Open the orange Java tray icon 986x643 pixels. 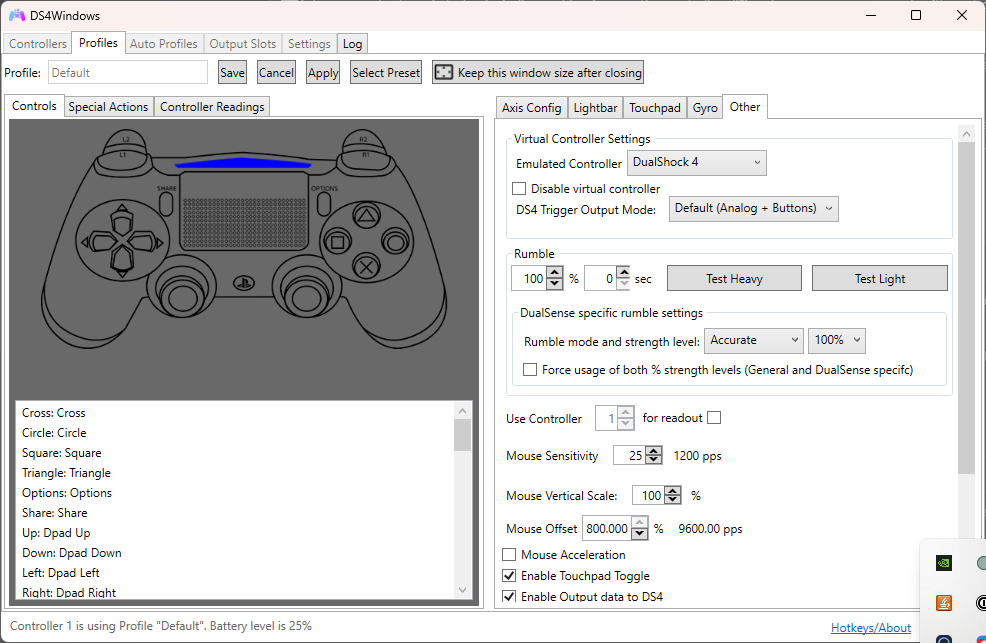coord(943,603)
